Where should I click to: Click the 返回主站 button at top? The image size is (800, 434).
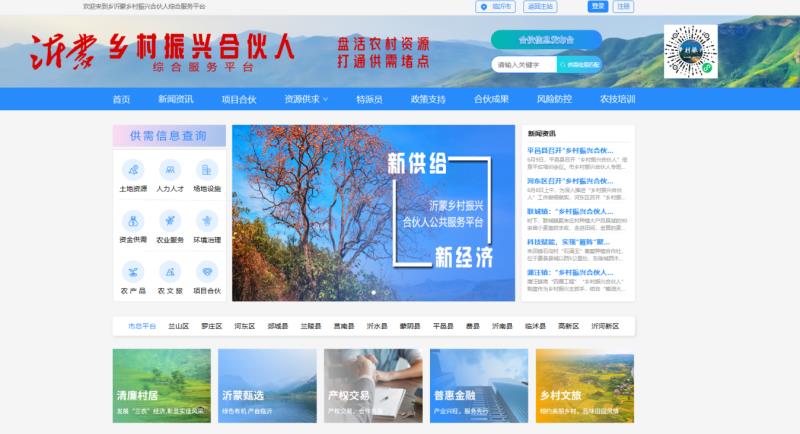click(540, 7)
